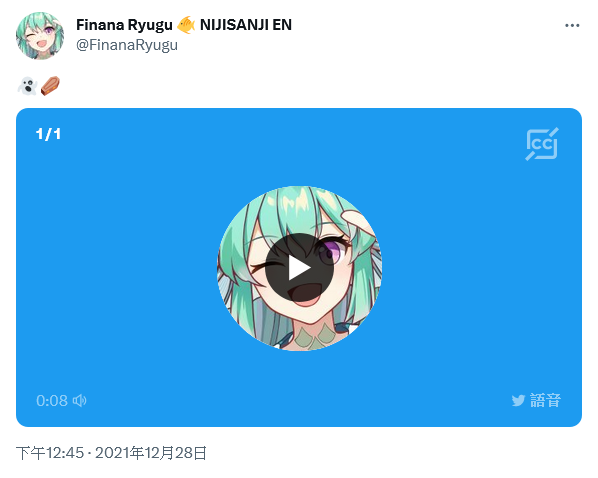Open @FinanaRyugu handle link
Viewport: 598px width, 478px height.
(x=127, y=45)
